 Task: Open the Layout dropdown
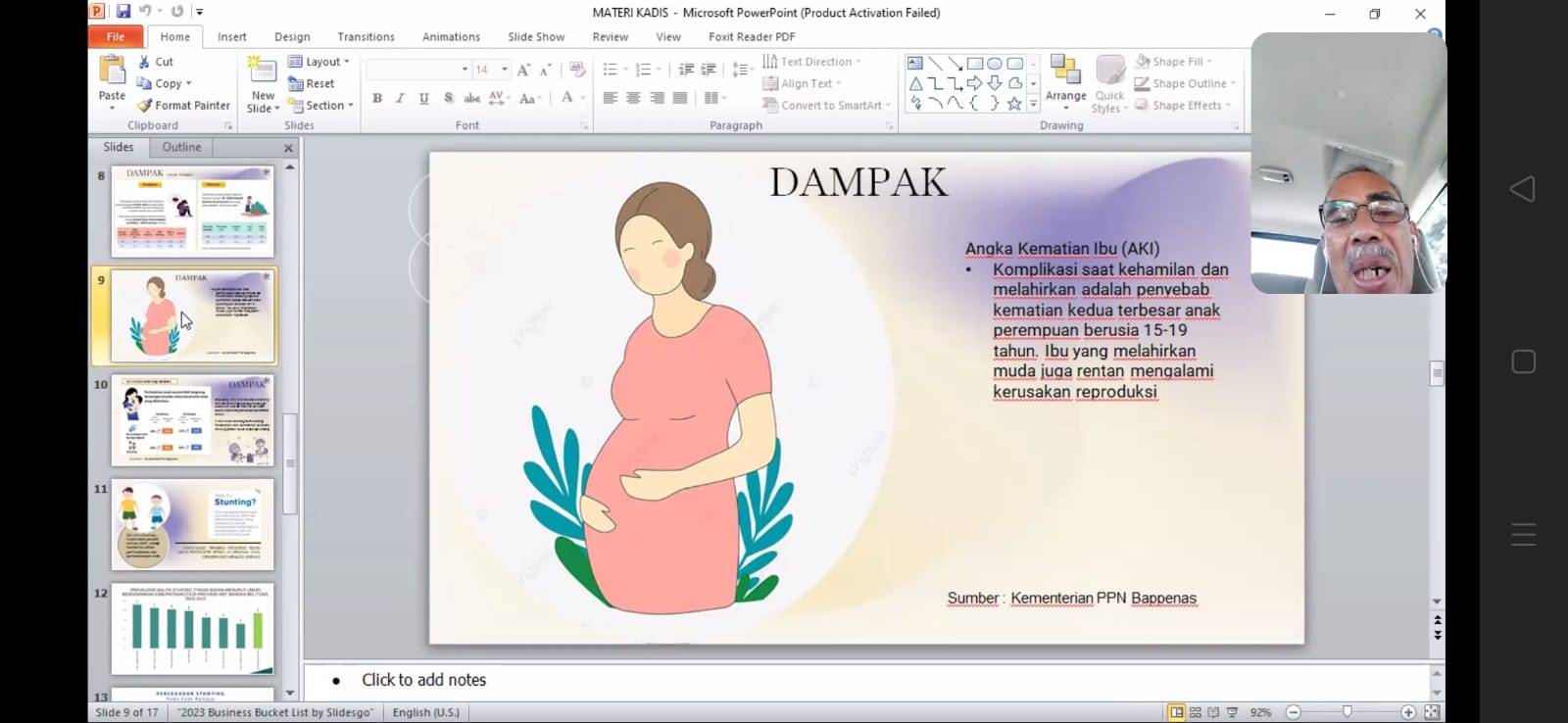click(x=319, y=62)
